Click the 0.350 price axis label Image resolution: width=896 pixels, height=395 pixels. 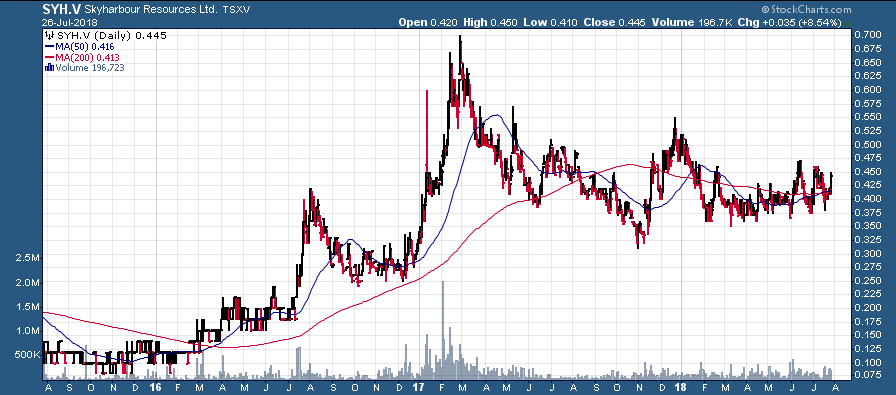click(867, 226)
